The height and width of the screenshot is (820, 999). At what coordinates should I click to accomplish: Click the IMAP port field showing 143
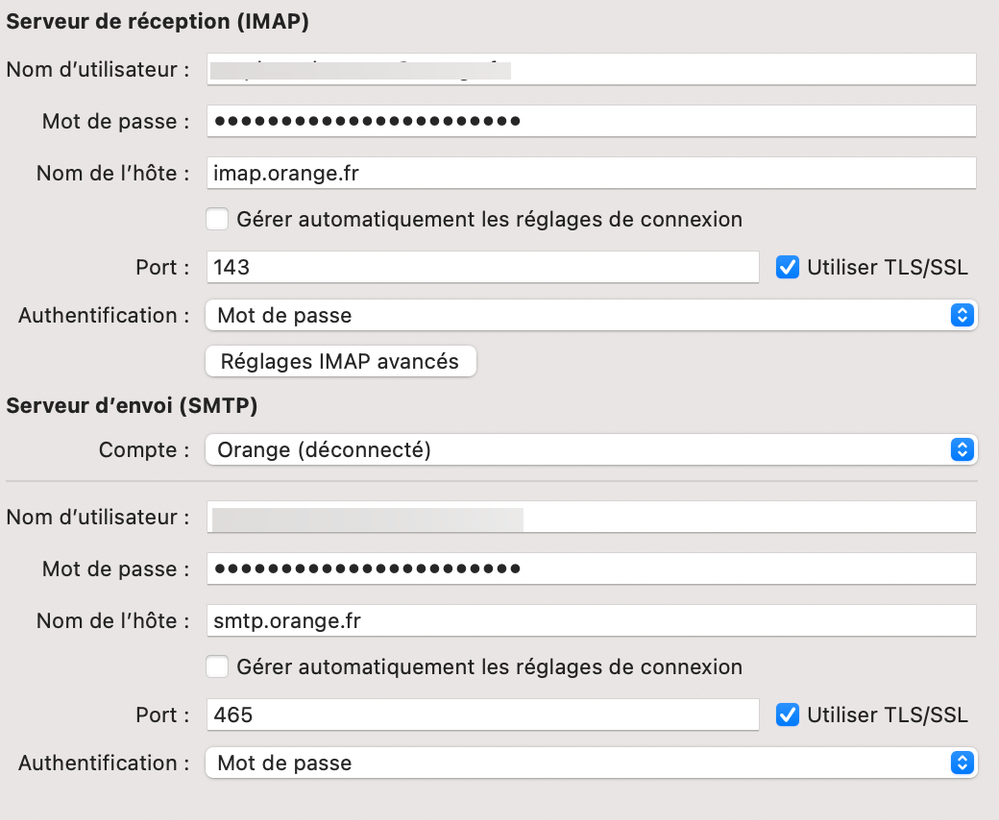click(480, 267)
